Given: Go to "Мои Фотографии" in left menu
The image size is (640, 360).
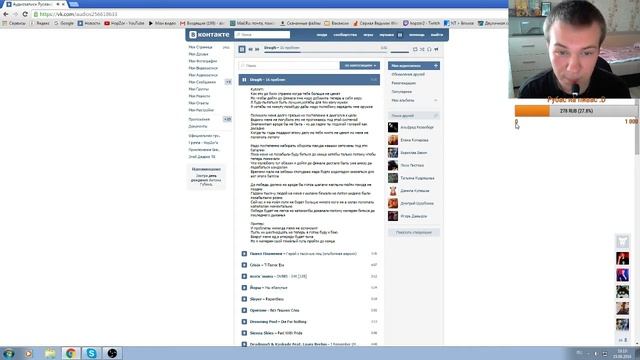Looking at the screenshot, I should [x=203, y=61].
